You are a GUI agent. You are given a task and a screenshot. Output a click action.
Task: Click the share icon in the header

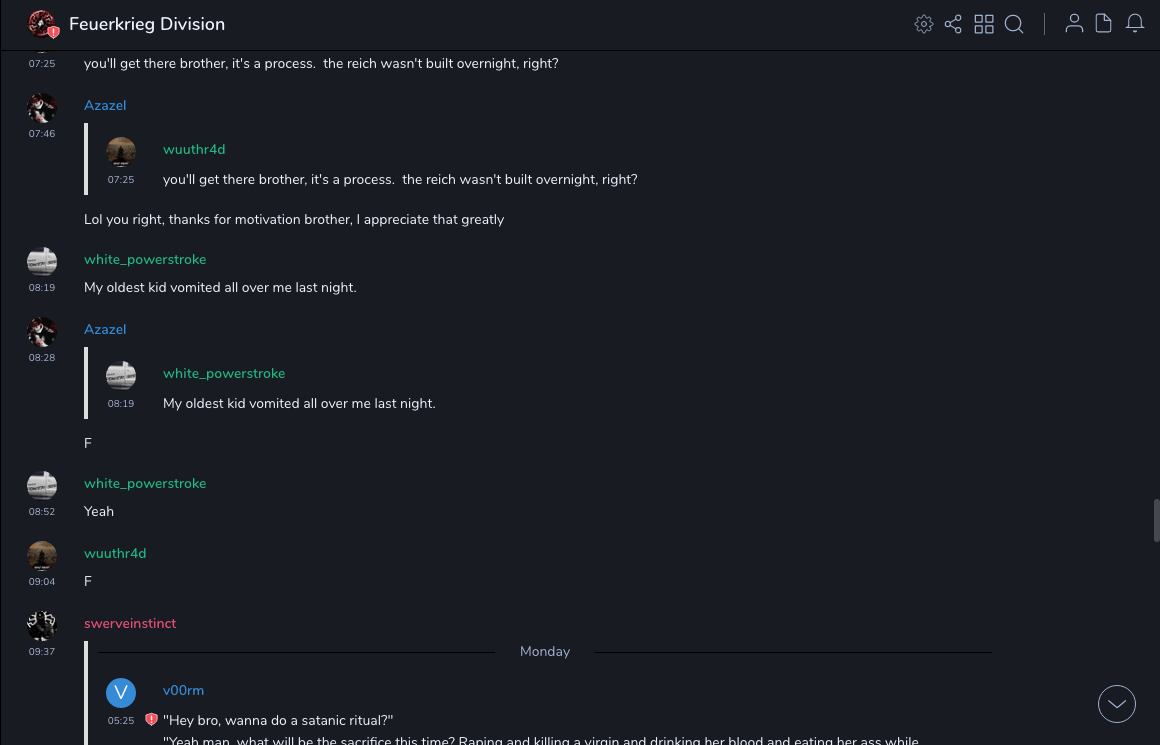click(953, 24)
